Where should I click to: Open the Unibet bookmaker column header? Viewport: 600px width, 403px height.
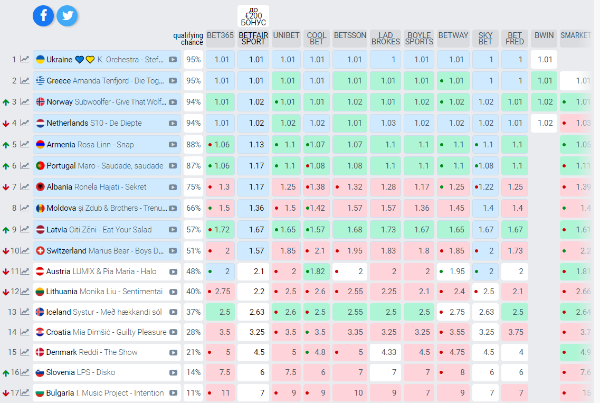(x=288, y=34)
